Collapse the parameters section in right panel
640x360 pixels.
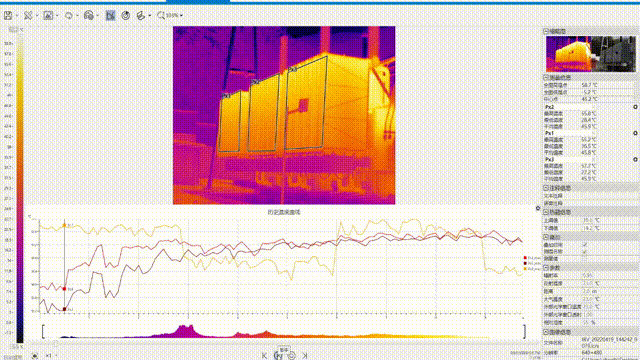point(546,268)
